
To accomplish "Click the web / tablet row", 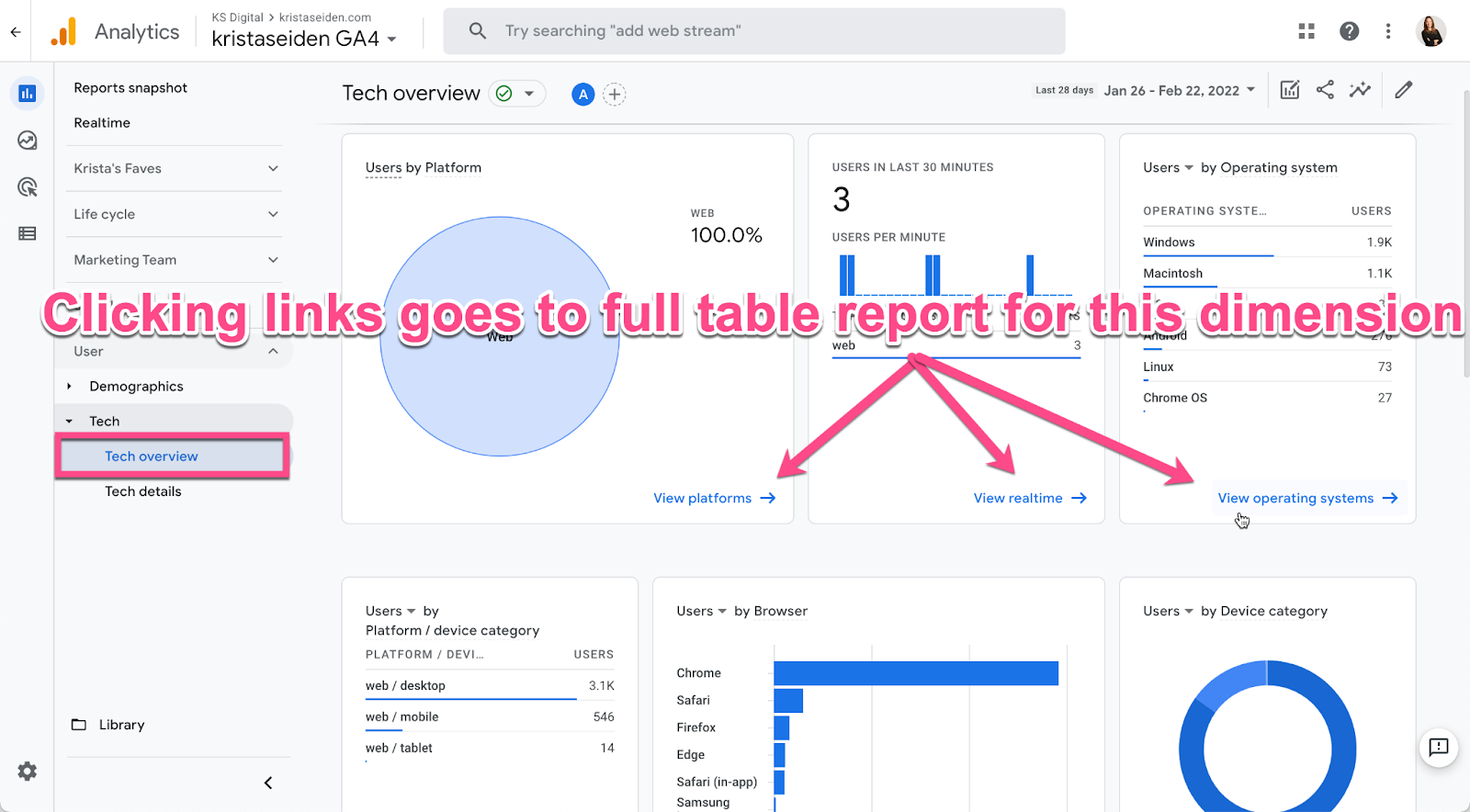I will tap(490, 749).
